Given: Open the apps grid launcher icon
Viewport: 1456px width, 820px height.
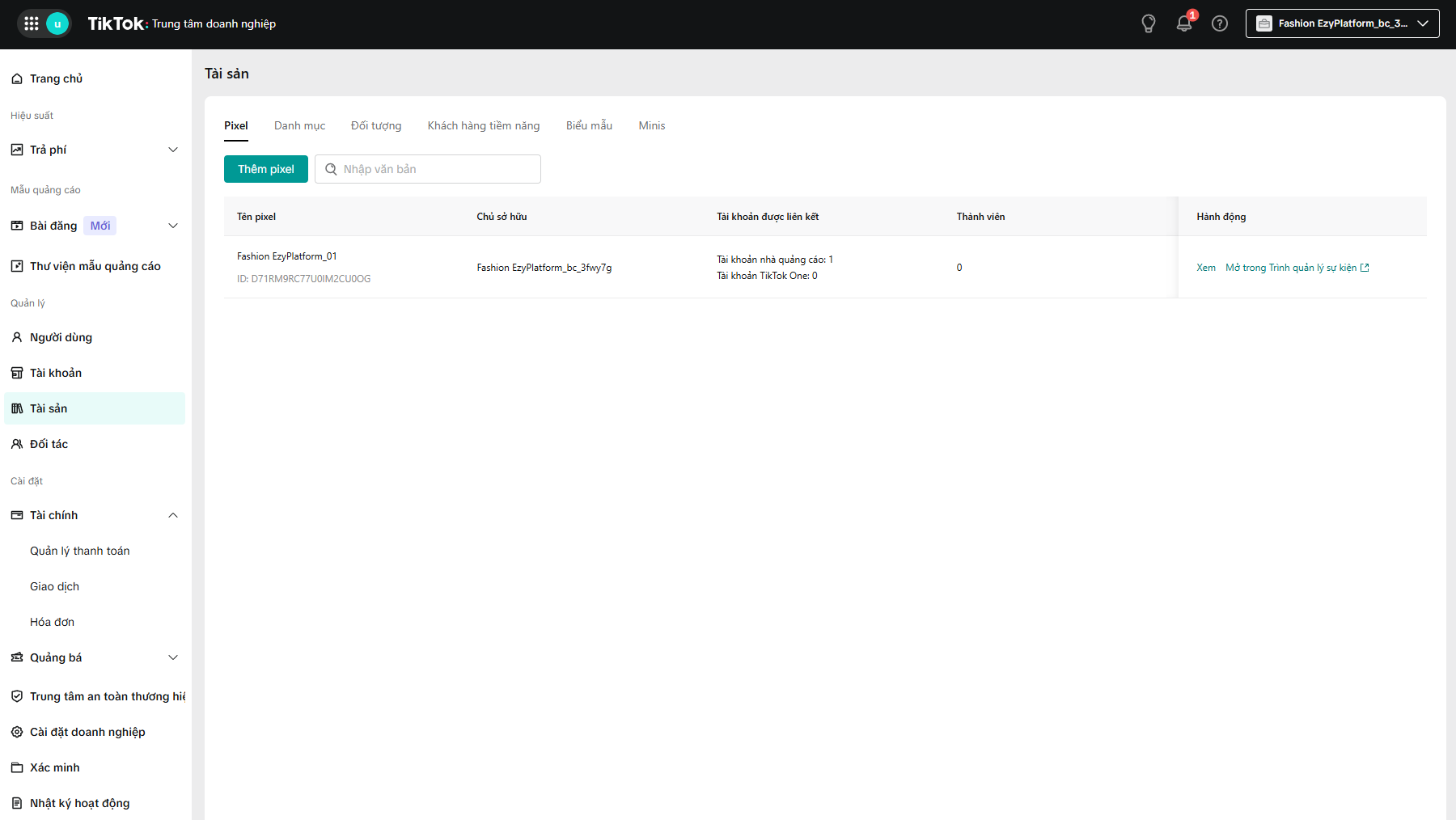Looking at the screenshot, I should [x=32, y=23].
